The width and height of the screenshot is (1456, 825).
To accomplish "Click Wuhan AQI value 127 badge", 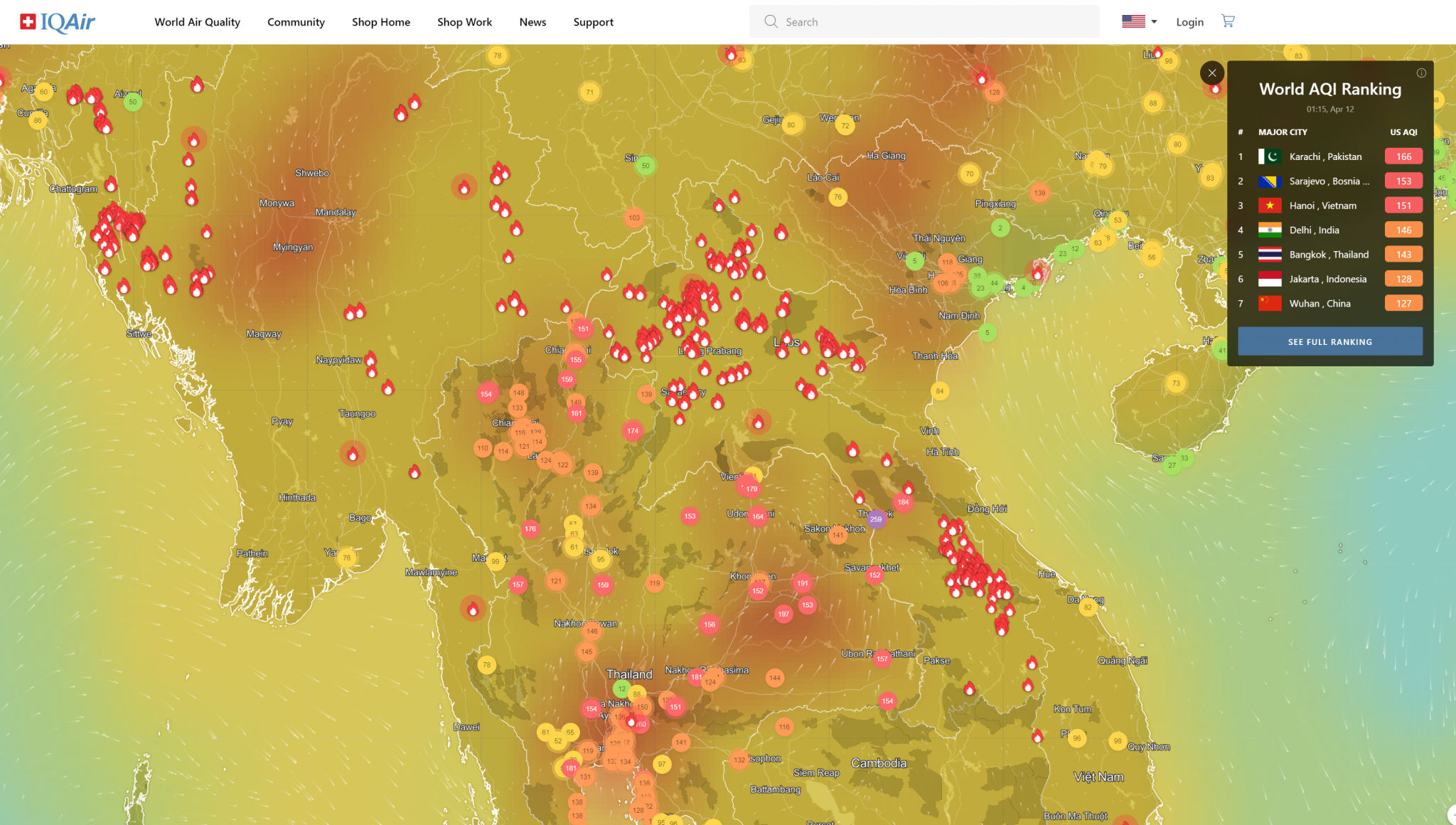I will (1403, 303).
